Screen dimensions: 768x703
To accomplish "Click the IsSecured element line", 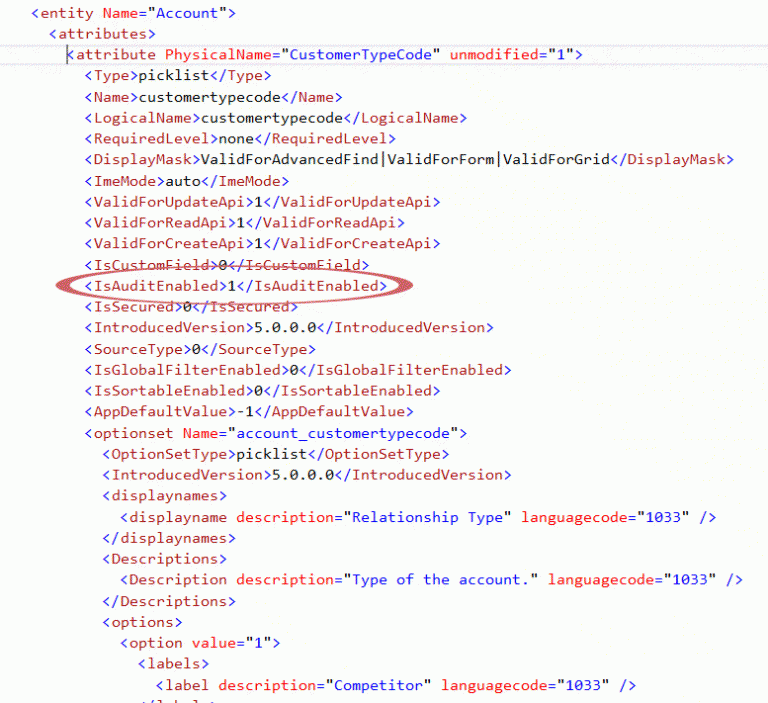I will coord(191,307).
